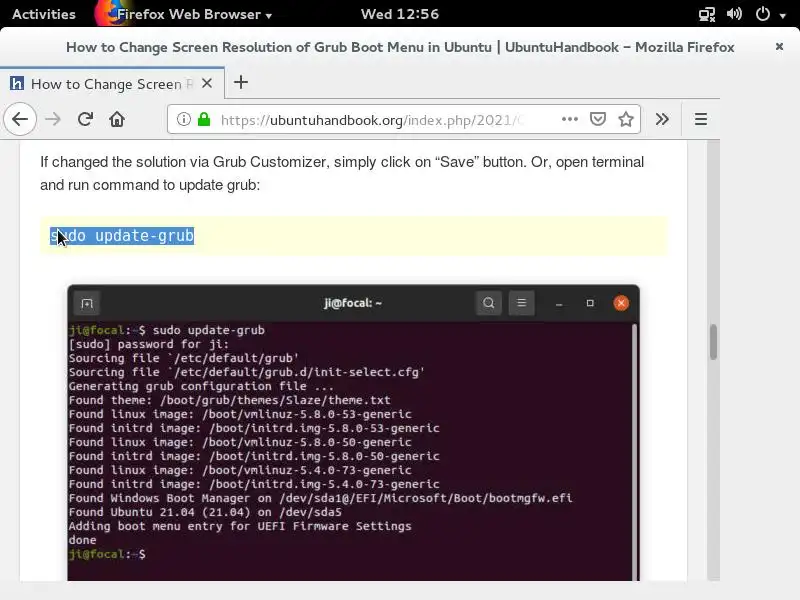Open the Activities overview

[44, 14]
